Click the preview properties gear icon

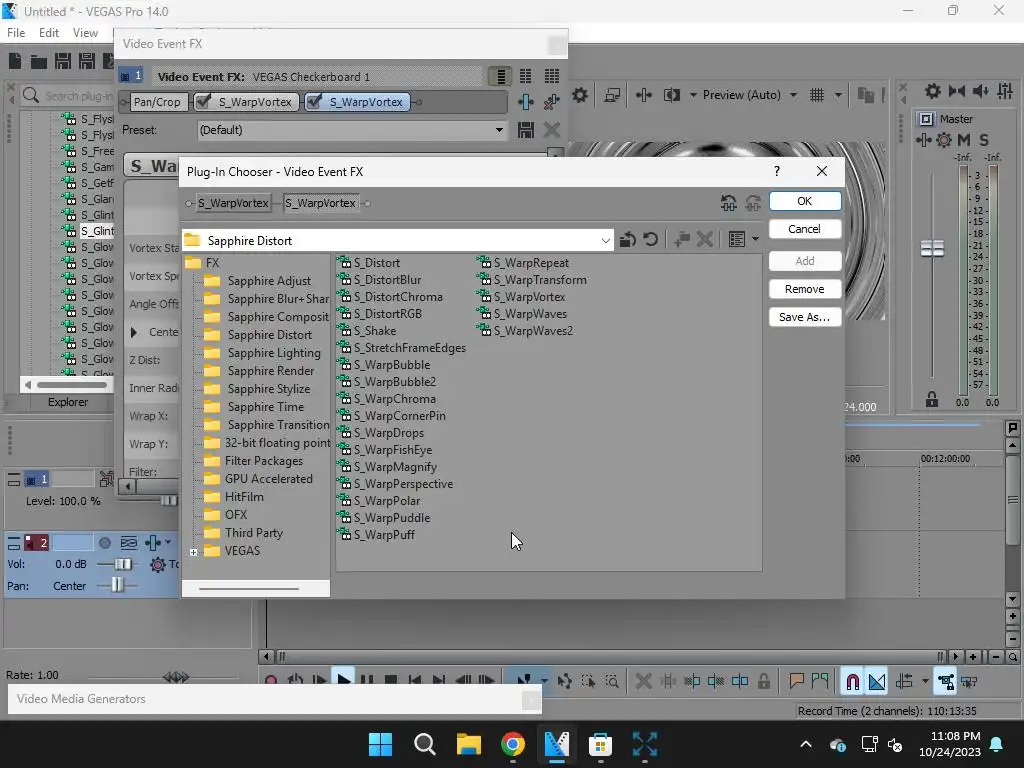click(x=580, y=95)
